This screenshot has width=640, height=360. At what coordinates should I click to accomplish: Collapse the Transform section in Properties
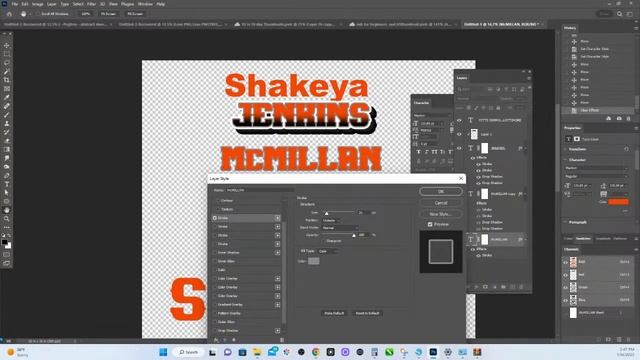click(566, 149)
